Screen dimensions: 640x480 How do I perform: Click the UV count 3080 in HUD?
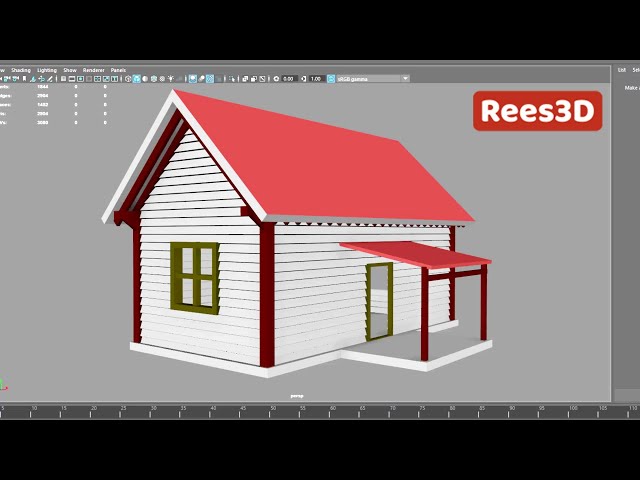point(42,122)
